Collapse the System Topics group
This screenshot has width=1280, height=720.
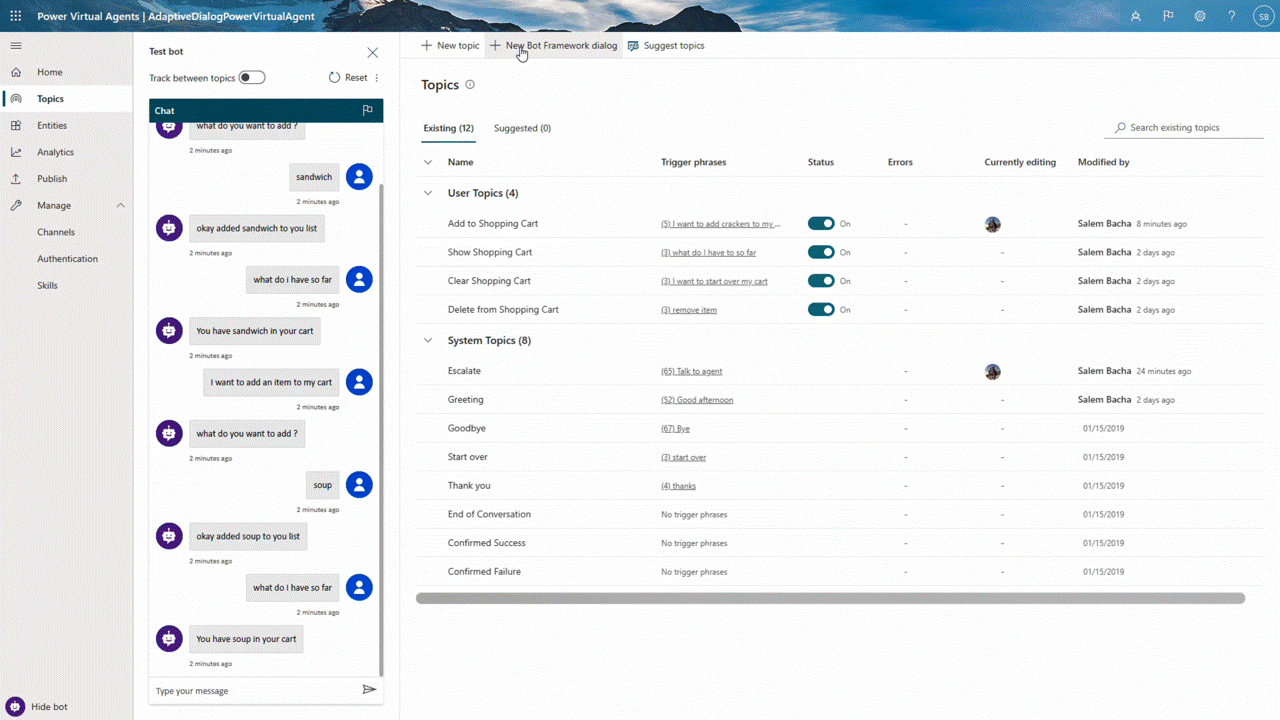tap(428, 340)
